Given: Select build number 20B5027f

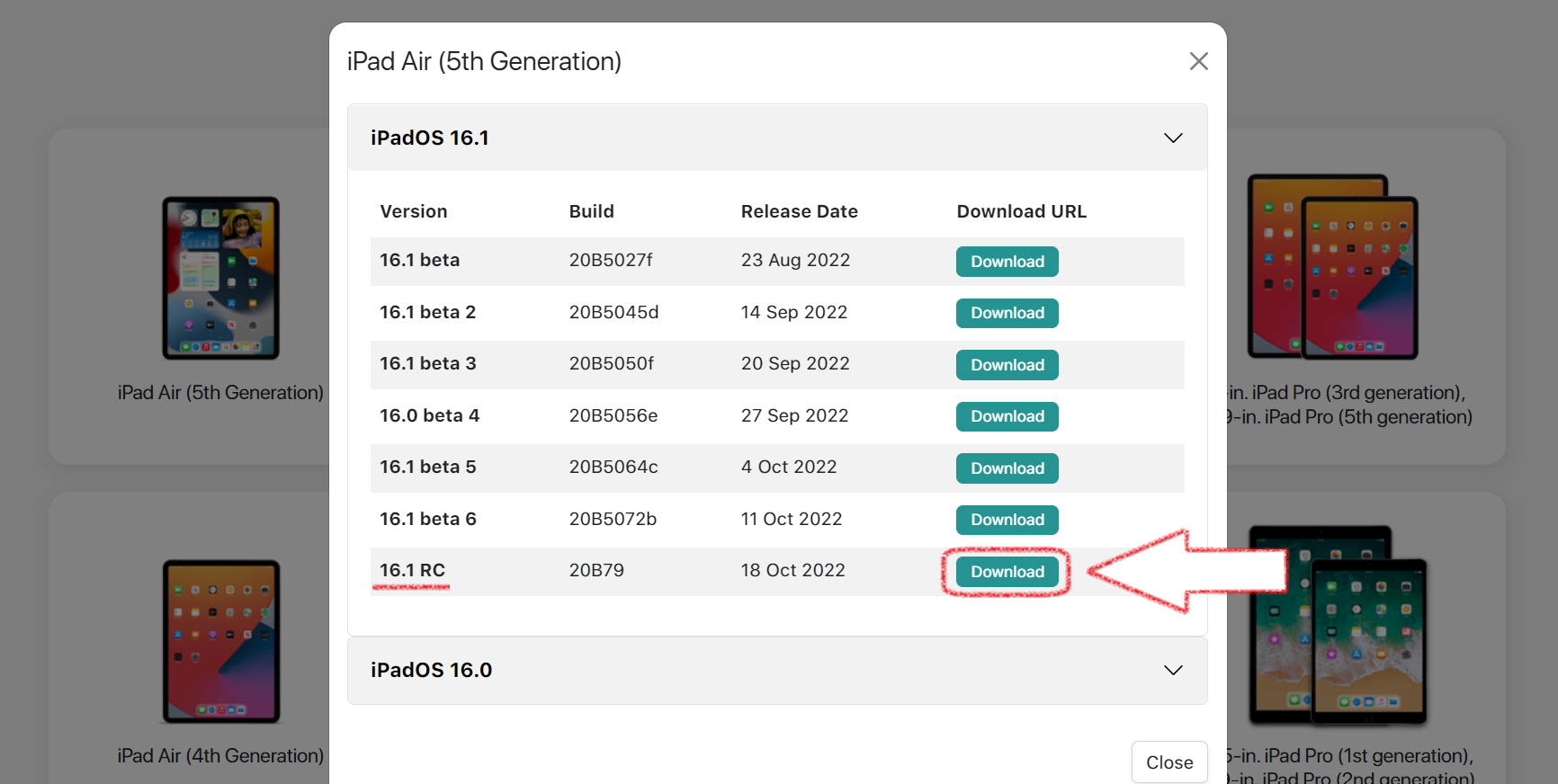Looking at the screenshot, I should (x=611, y=260).
